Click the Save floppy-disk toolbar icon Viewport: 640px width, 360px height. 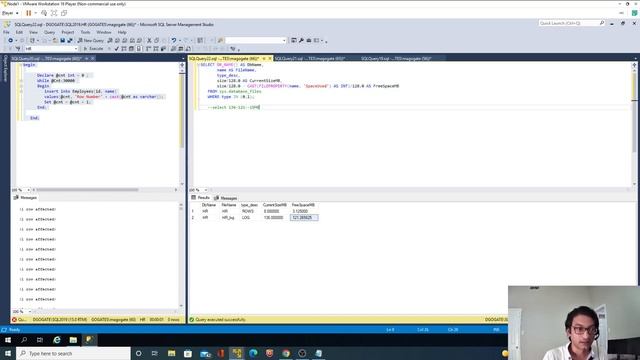click(x=62, y=40)
